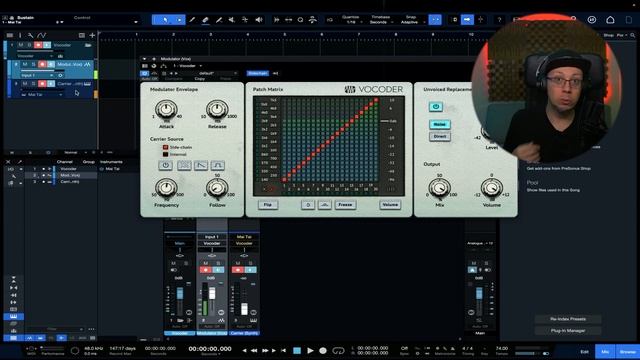Click the carrier source band-pass filter icon
640x360 pixels.
[218, 165]
